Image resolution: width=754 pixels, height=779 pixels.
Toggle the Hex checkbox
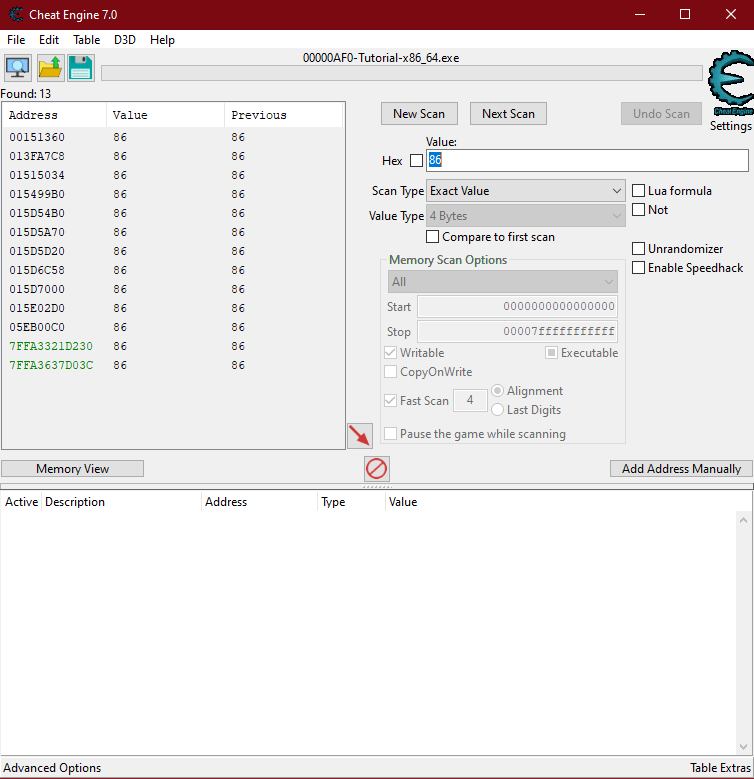coord(416,160)
